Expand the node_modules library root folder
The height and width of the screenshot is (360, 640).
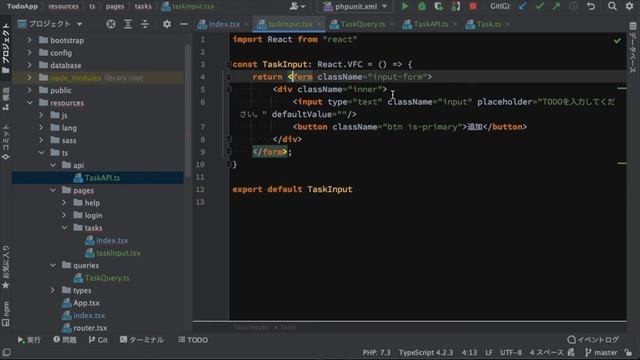[29, 78]
